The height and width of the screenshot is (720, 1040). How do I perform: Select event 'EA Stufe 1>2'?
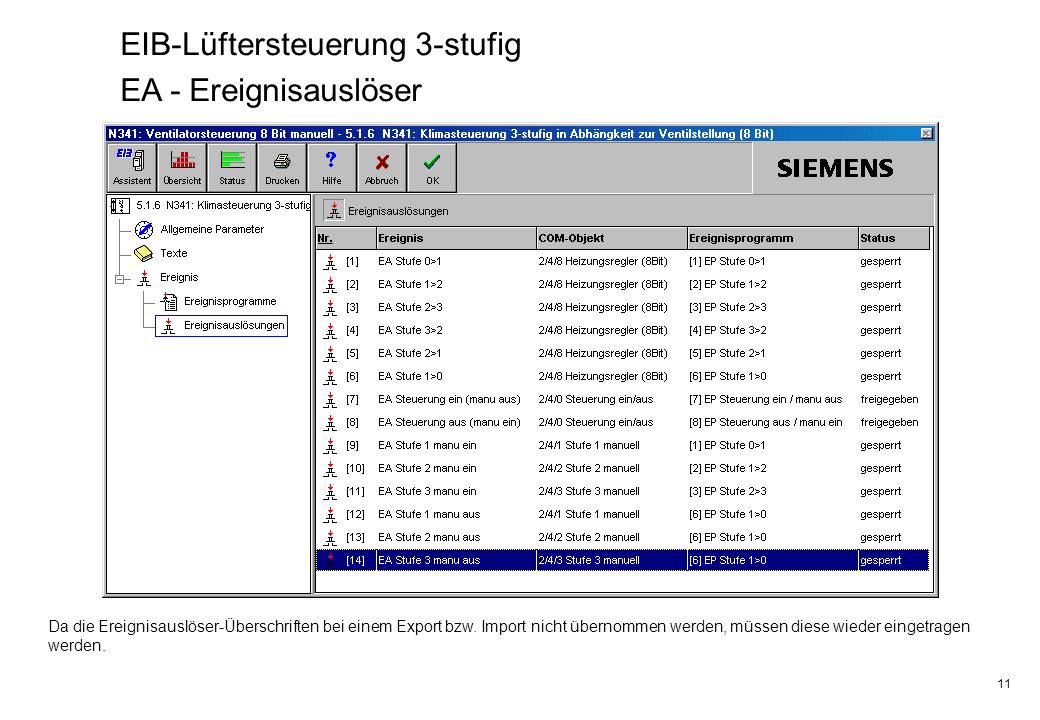pyautogui.click(x=410, y=284)
